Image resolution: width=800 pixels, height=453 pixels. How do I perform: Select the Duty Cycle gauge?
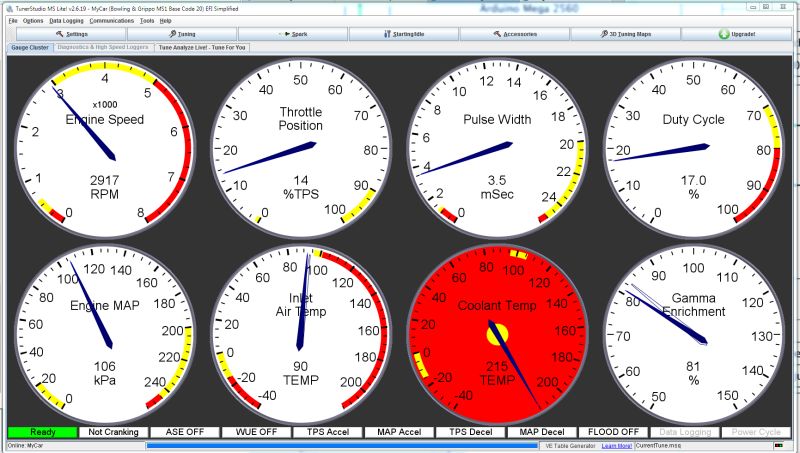[x=693, y=148]
